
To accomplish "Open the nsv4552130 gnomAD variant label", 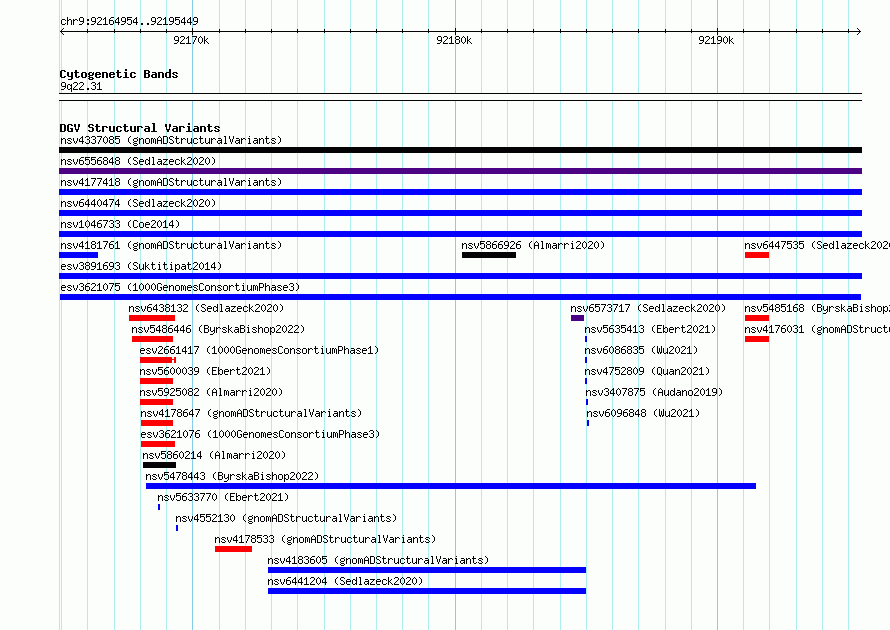I will tap(286, 518).
